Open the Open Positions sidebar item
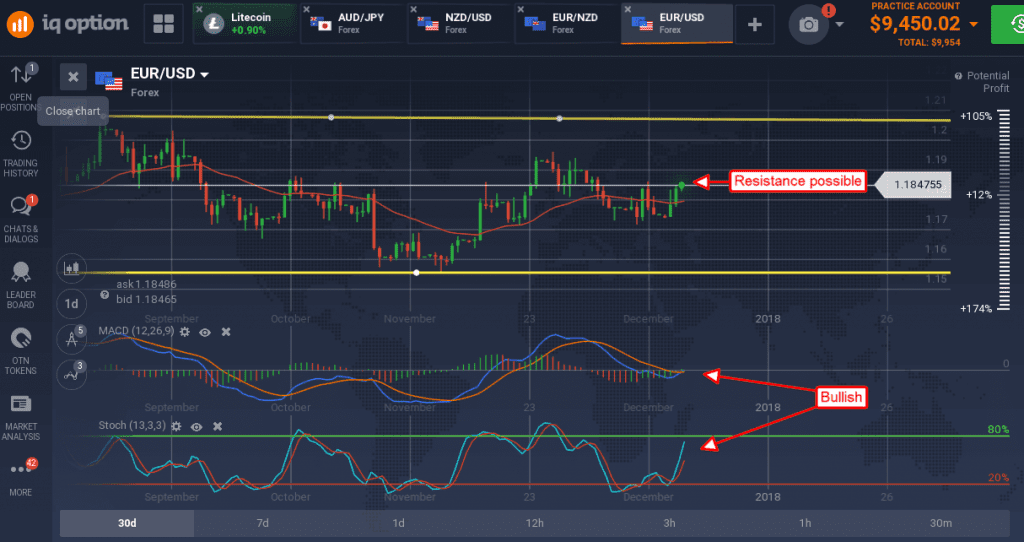Image resolution: width=1024 pixels, height=542 pixels. click(21, 88)
